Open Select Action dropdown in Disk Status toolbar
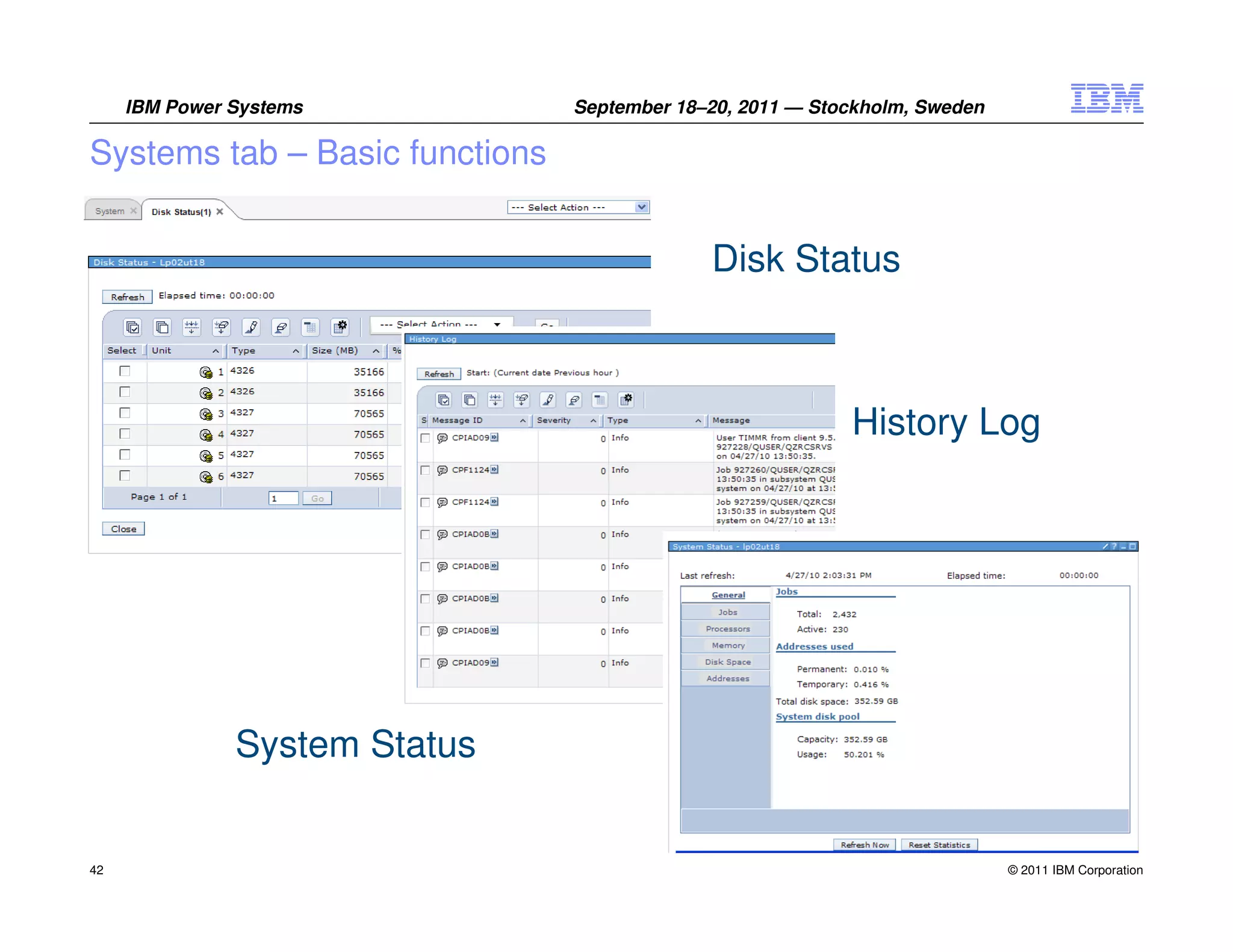Viewport: 1233px width, 952px height. click(441, 324)
